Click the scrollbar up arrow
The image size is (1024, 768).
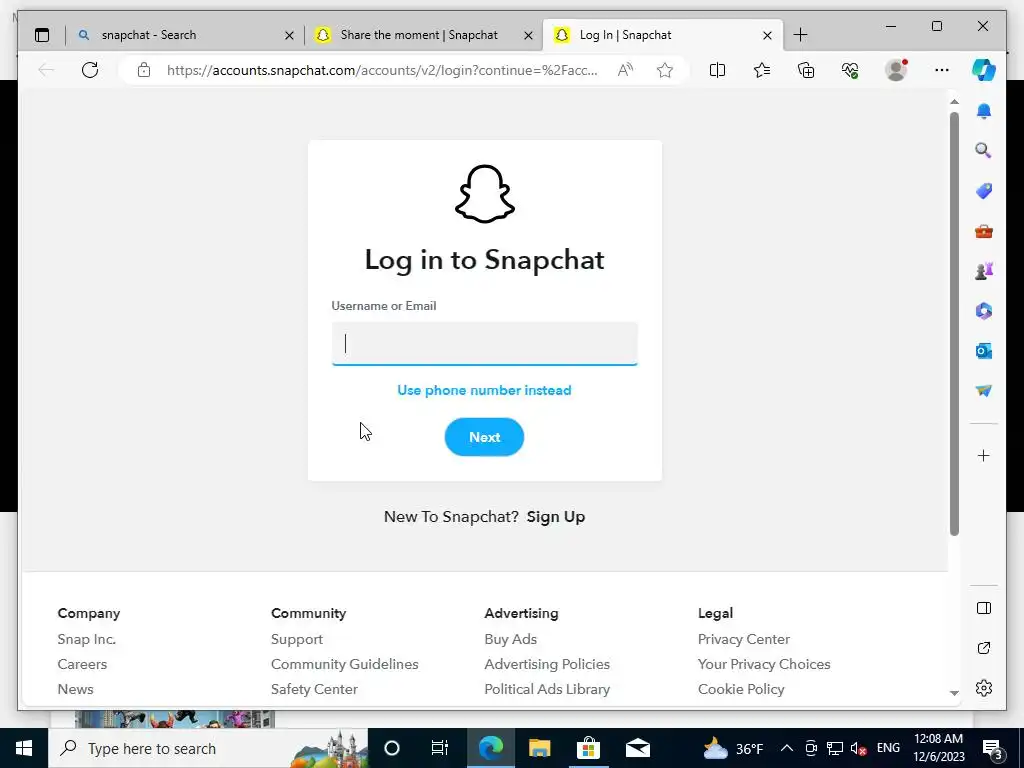click(954, 102)
